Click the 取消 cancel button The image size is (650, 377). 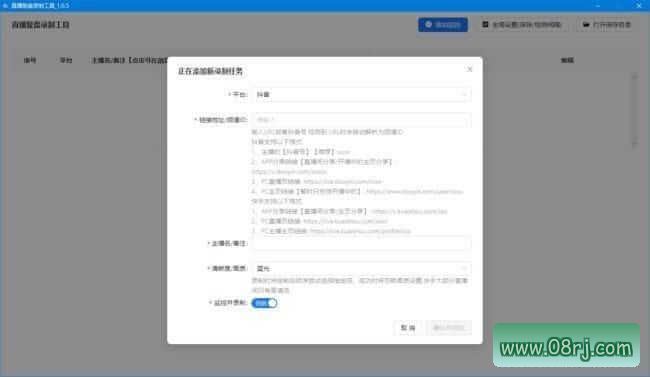[407, 328]
